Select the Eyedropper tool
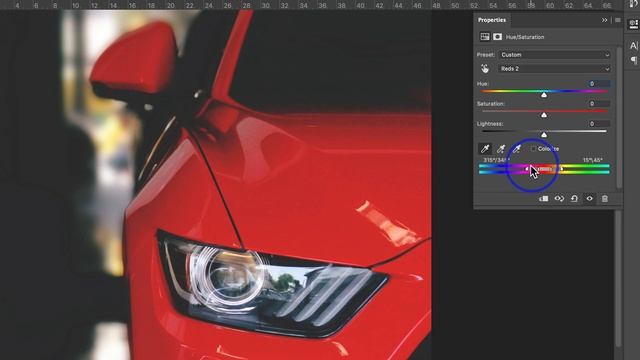 pyautogui.click(x=485, y=149)
